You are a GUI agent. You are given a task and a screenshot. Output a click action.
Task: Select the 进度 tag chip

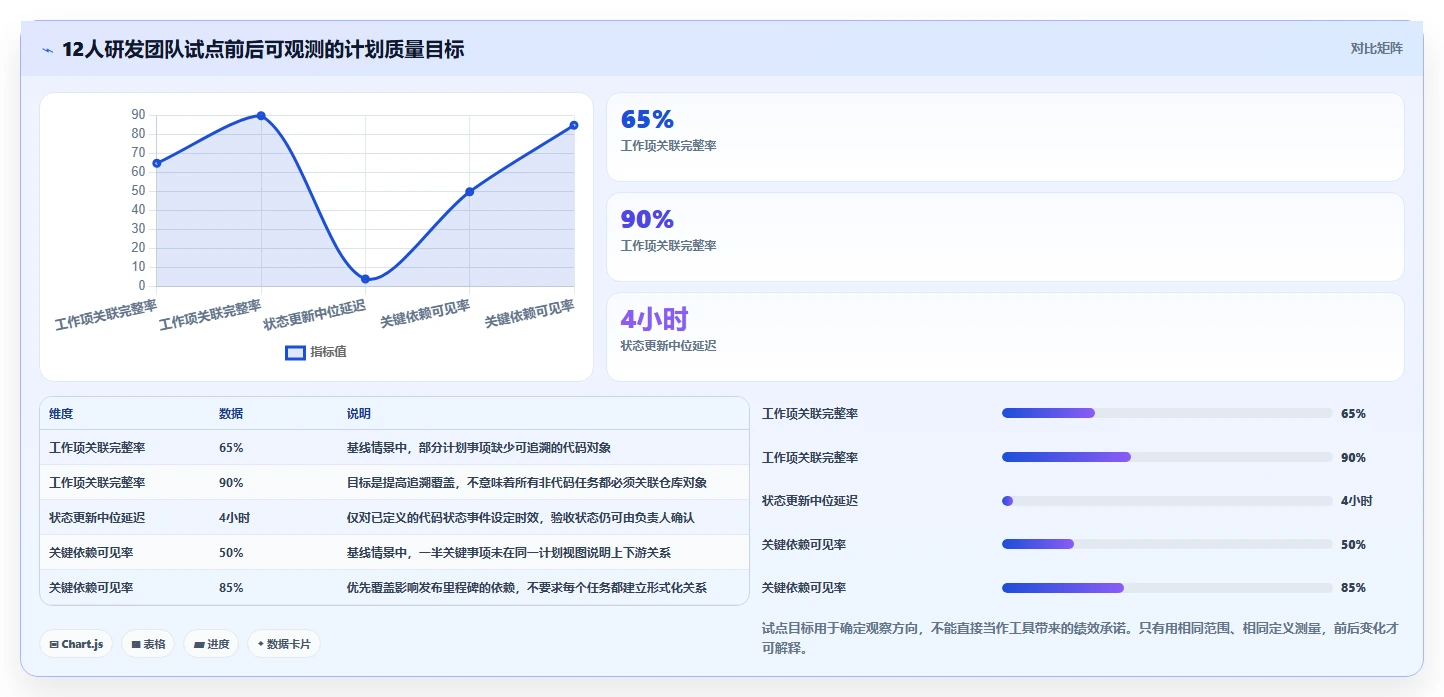(x=211, y=644)
